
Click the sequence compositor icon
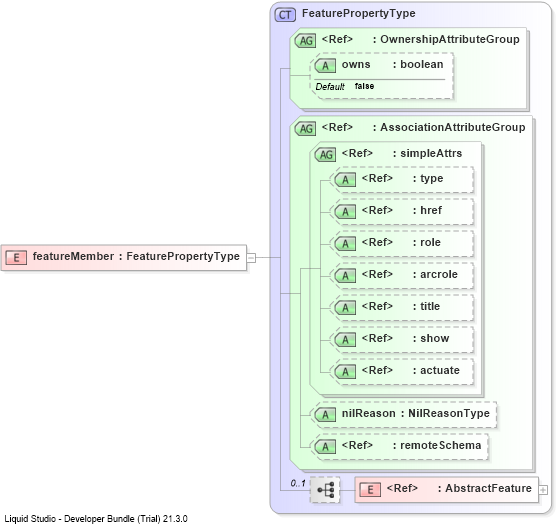[325, 490]
